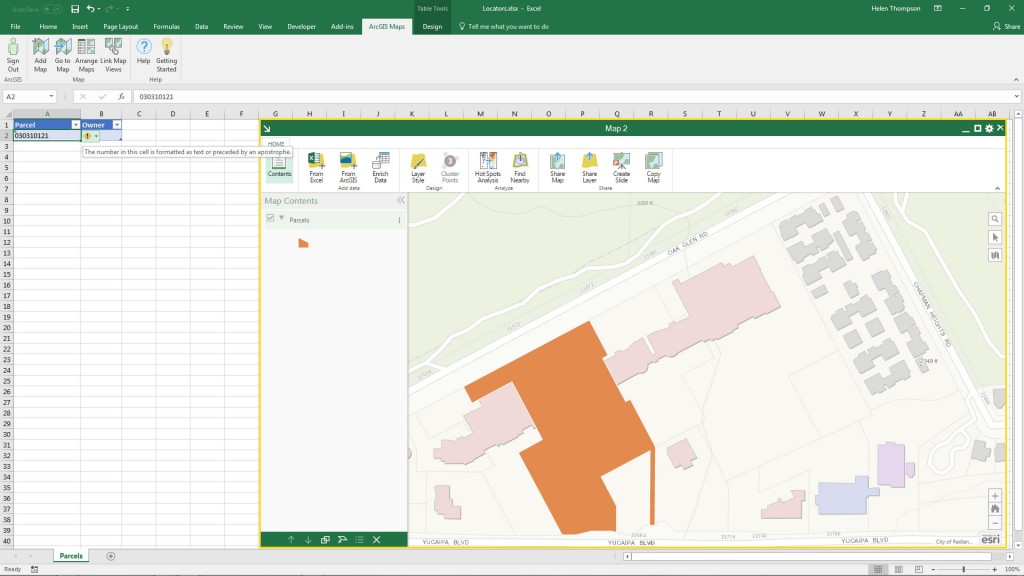This screenshot has width=1024, height=576.
Task: Switch to Page Layout view in status bar
Action: pos(899,569)
